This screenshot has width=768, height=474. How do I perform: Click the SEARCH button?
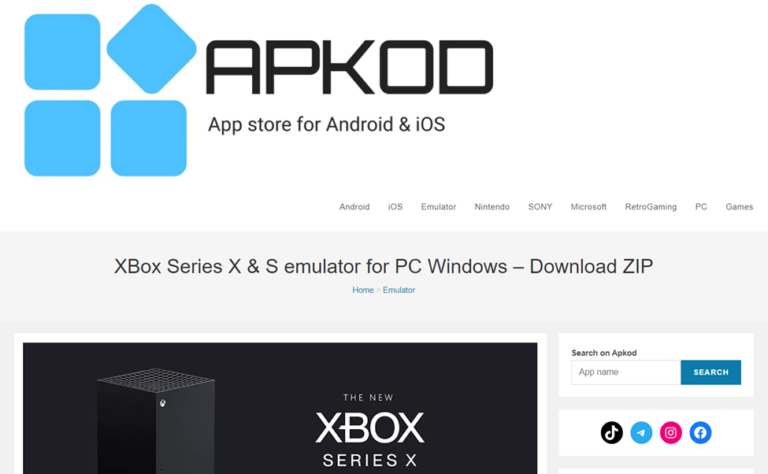click(x=711, y=372)
